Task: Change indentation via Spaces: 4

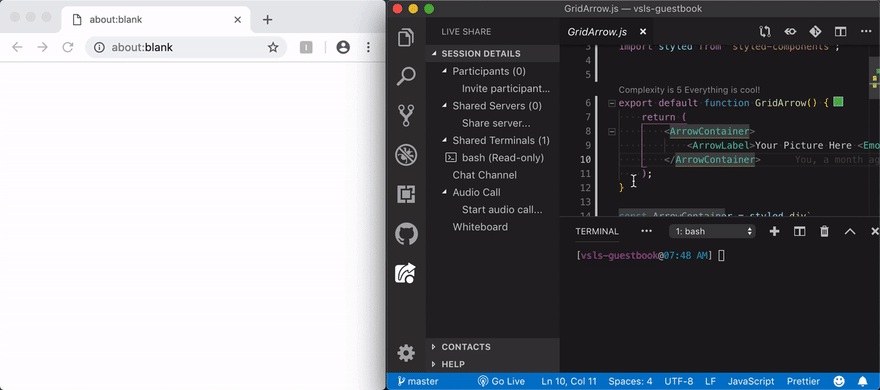Action: 630,382
